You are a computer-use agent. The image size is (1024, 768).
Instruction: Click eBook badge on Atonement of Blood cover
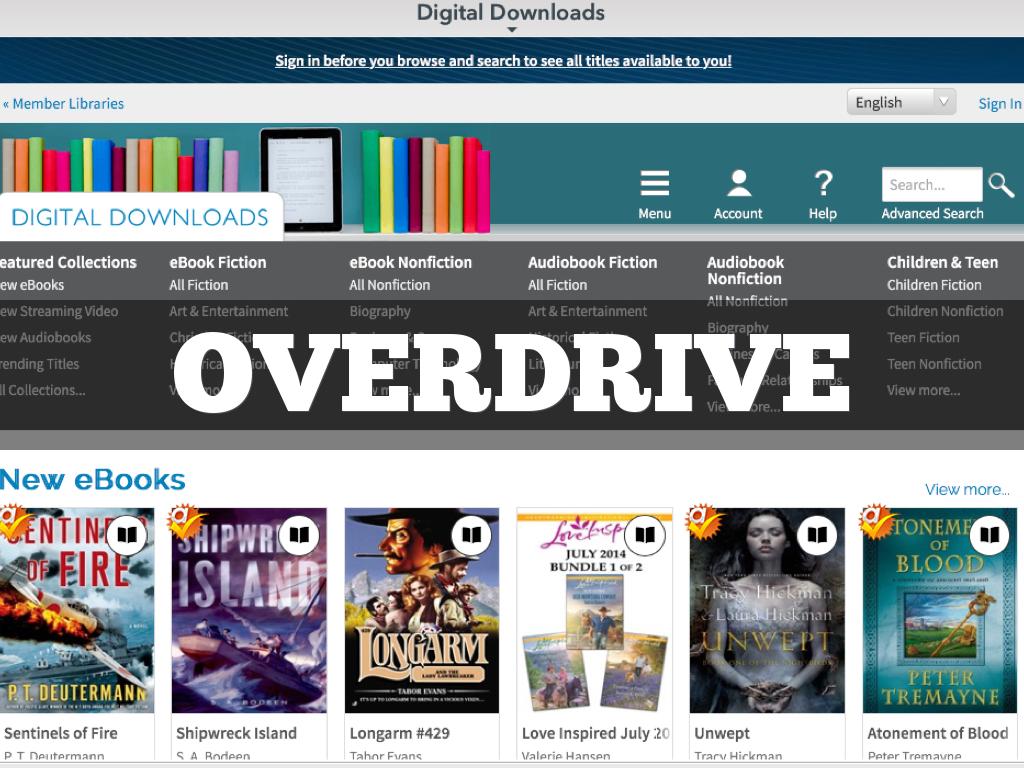pos(989,536)
